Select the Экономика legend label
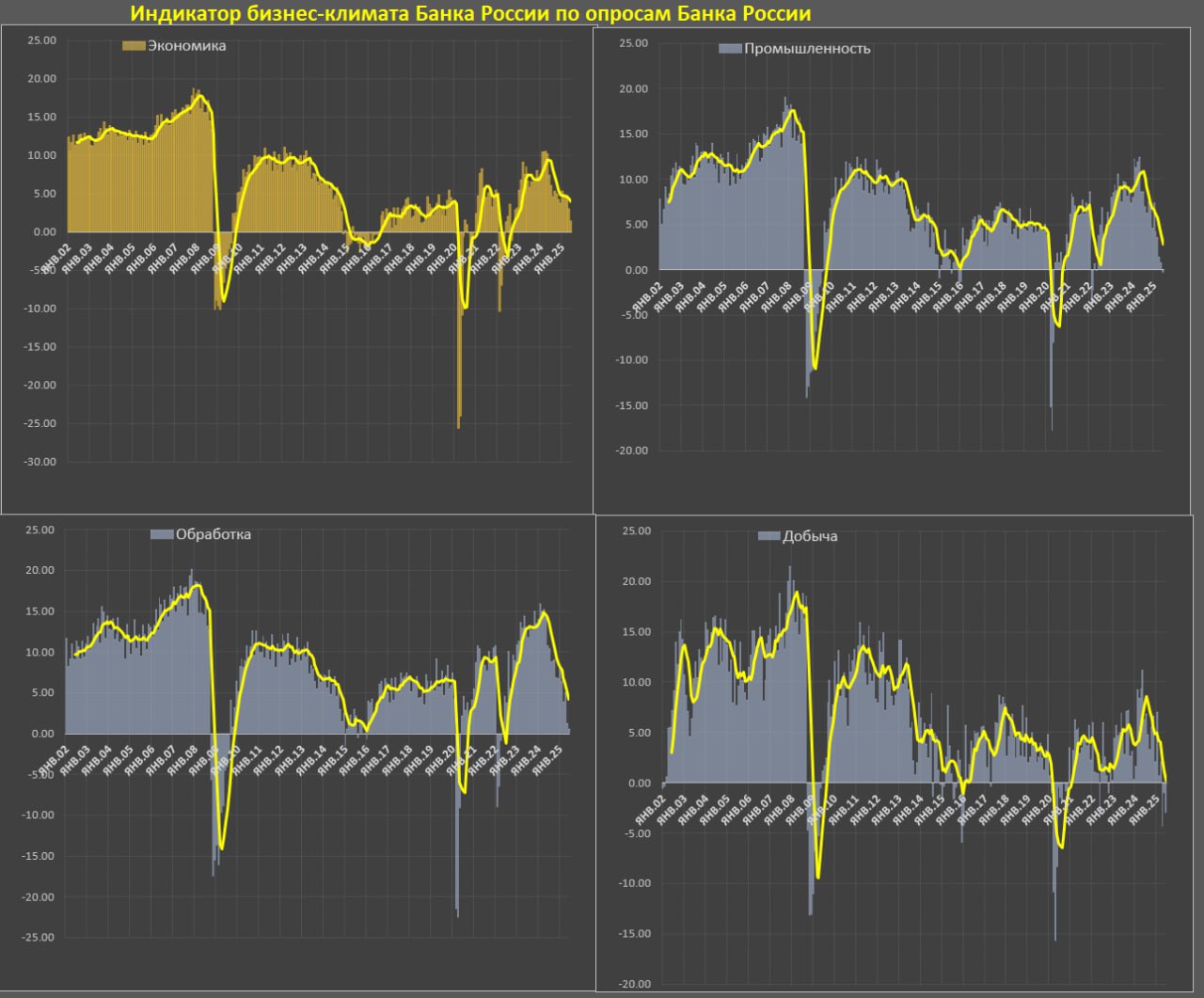The image size is (1204, 998). (x=186, y=46)
